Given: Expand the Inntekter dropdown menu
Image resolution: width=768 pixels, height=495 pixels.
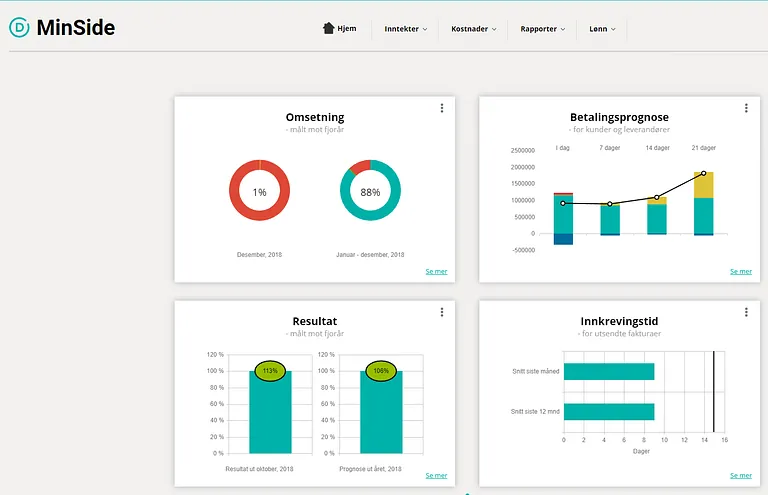Looking at the screenshot, I should (x=406, y=29).
